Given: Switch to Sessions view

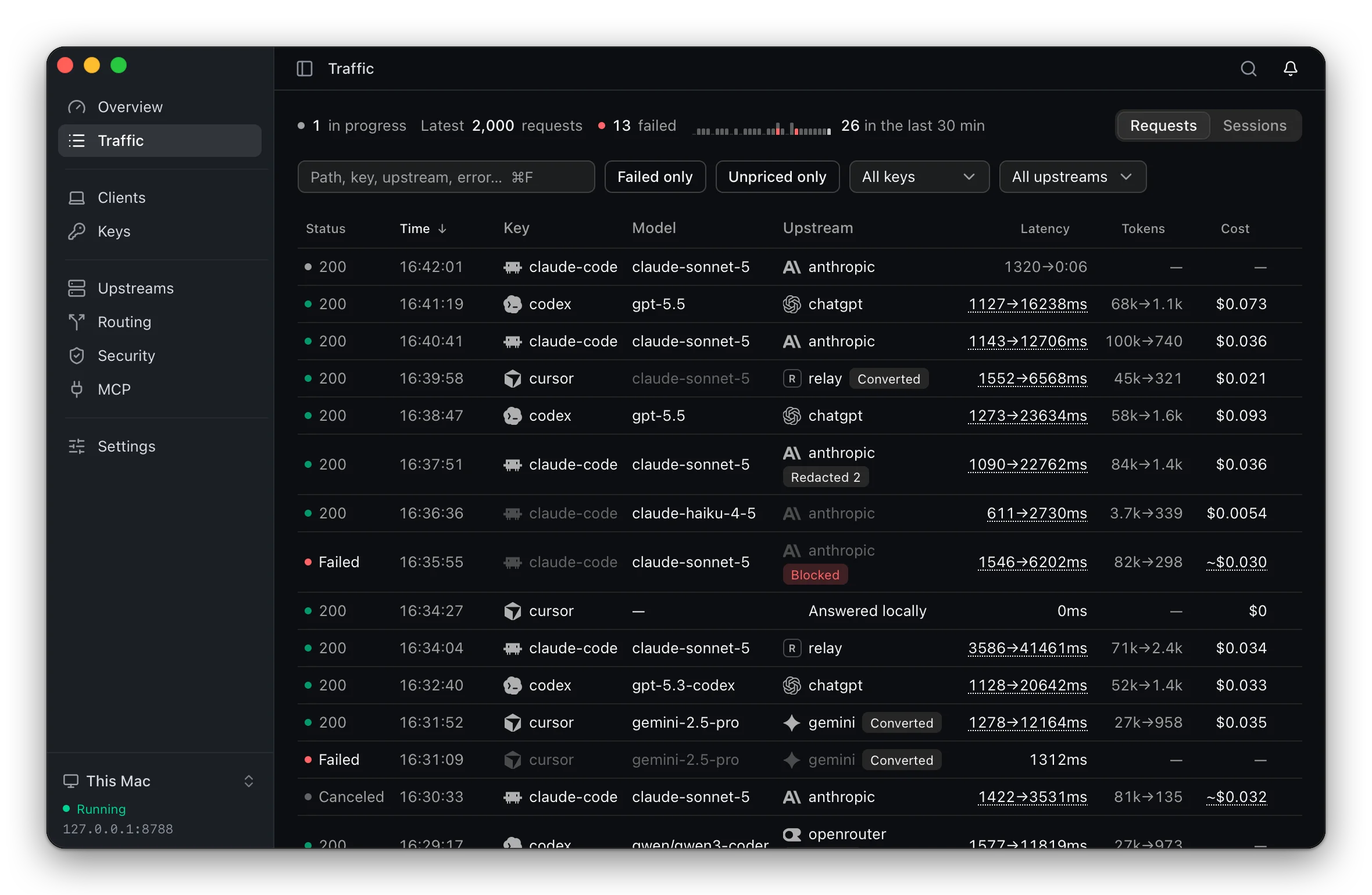Looking at the screenshot, I should click(1255, 126).
